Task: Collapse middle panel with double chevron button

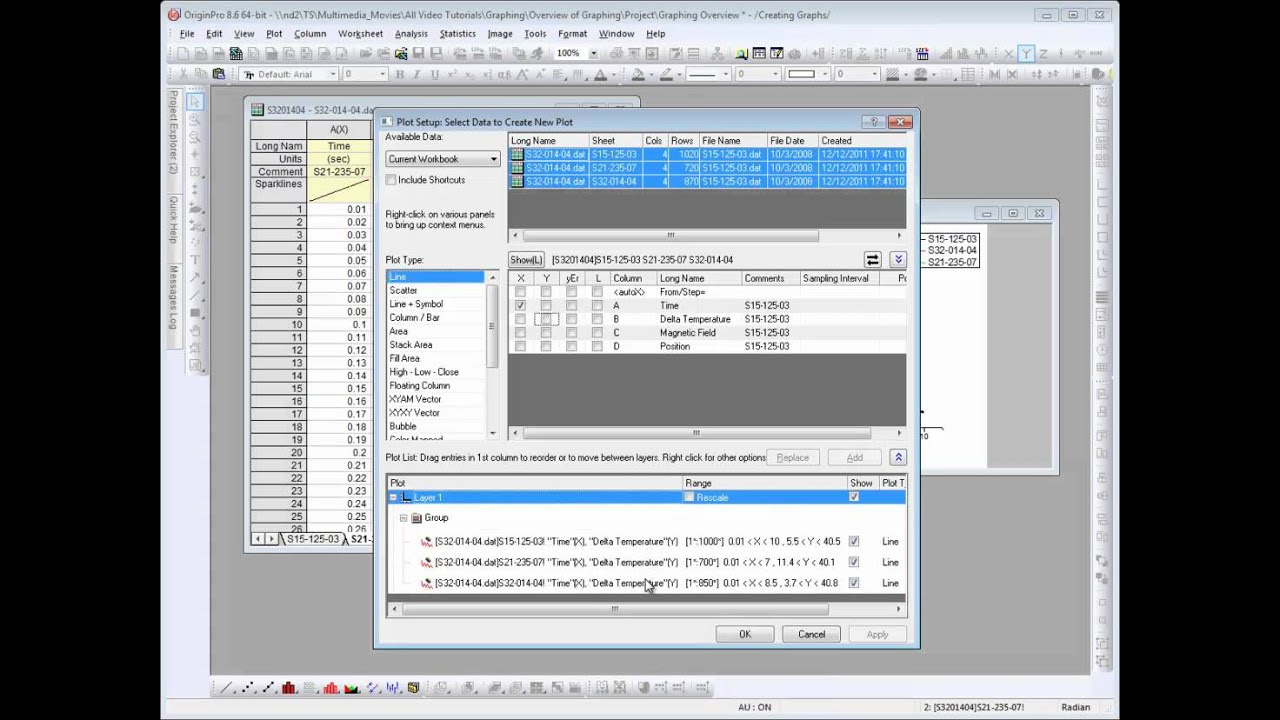Action: point(898,260)
